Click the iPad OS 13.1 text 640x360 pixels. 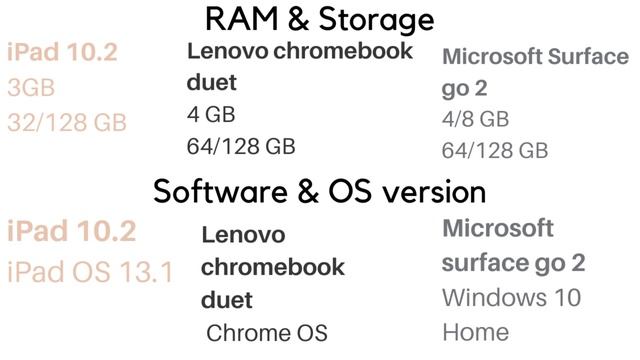pyautogui.click(x=90, y=272)
